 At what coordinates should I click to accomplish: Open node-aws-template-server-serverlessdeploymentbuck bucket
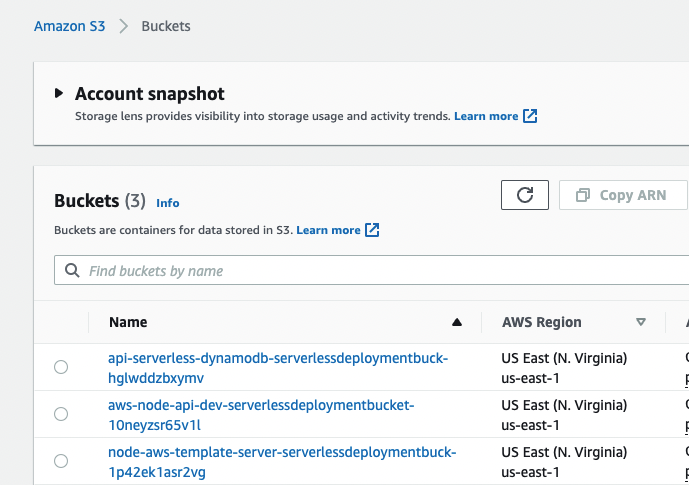(x=282, y=462)
